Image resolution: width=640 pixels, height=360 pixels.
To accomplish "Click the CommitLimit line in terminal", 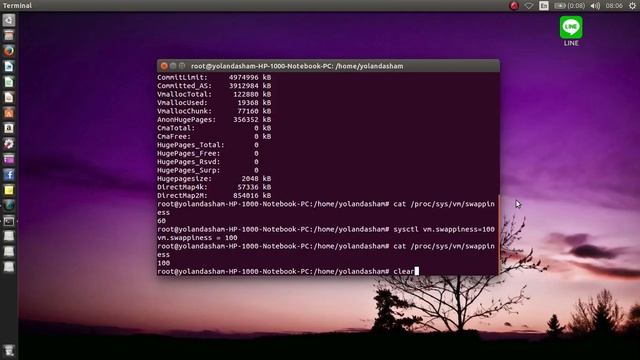I will (214, 77).
